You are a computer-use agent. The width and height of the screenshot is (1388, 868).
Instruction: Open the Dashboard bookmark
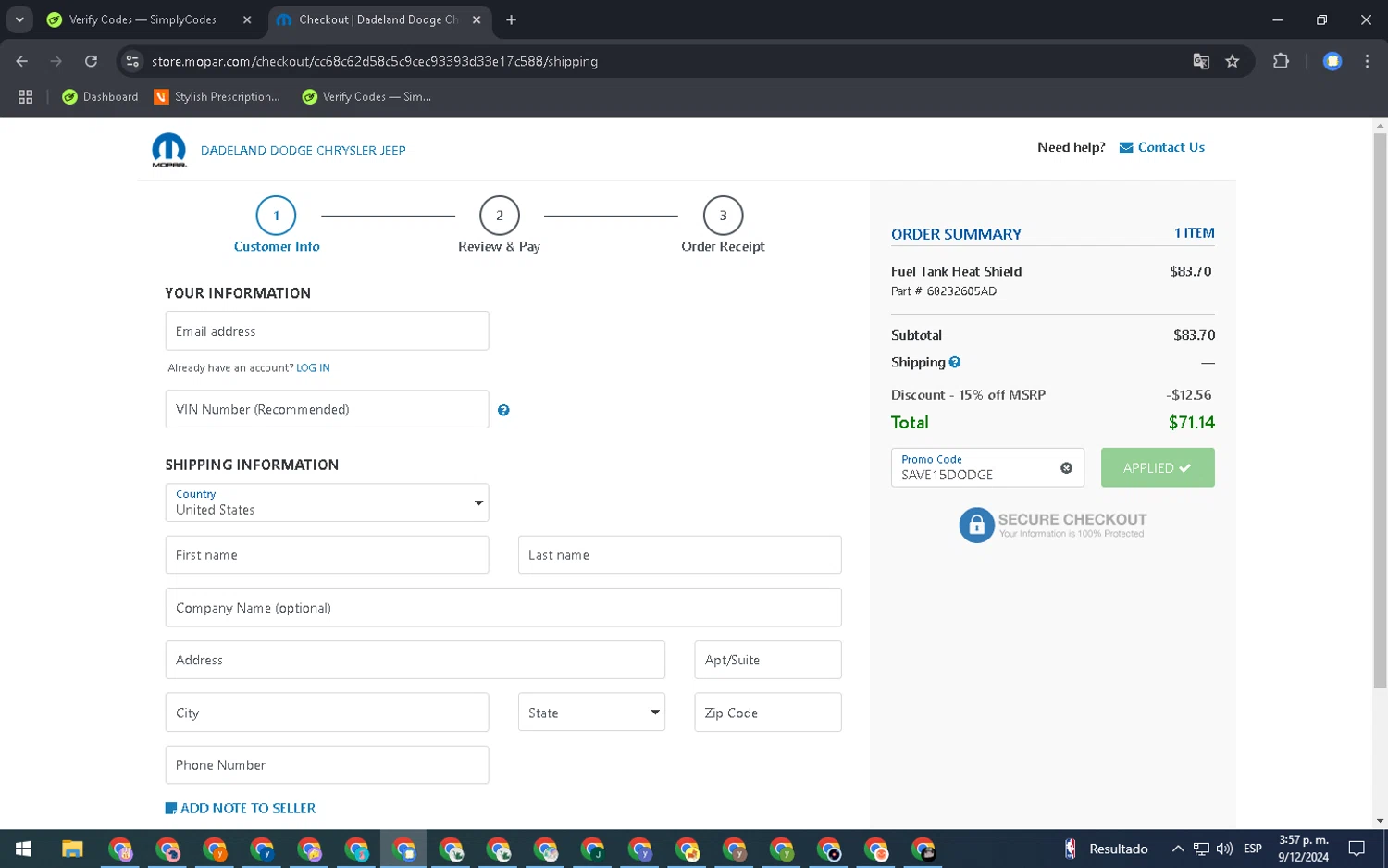[100, 97]
